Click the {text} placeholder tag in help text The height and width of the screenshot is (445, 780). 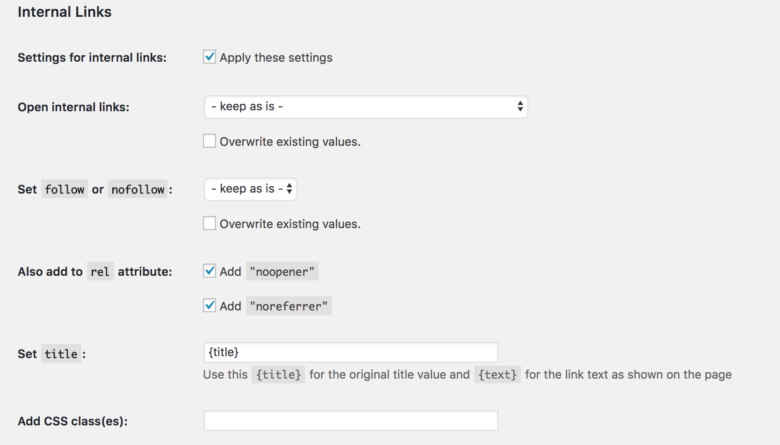tap(497, 374)
